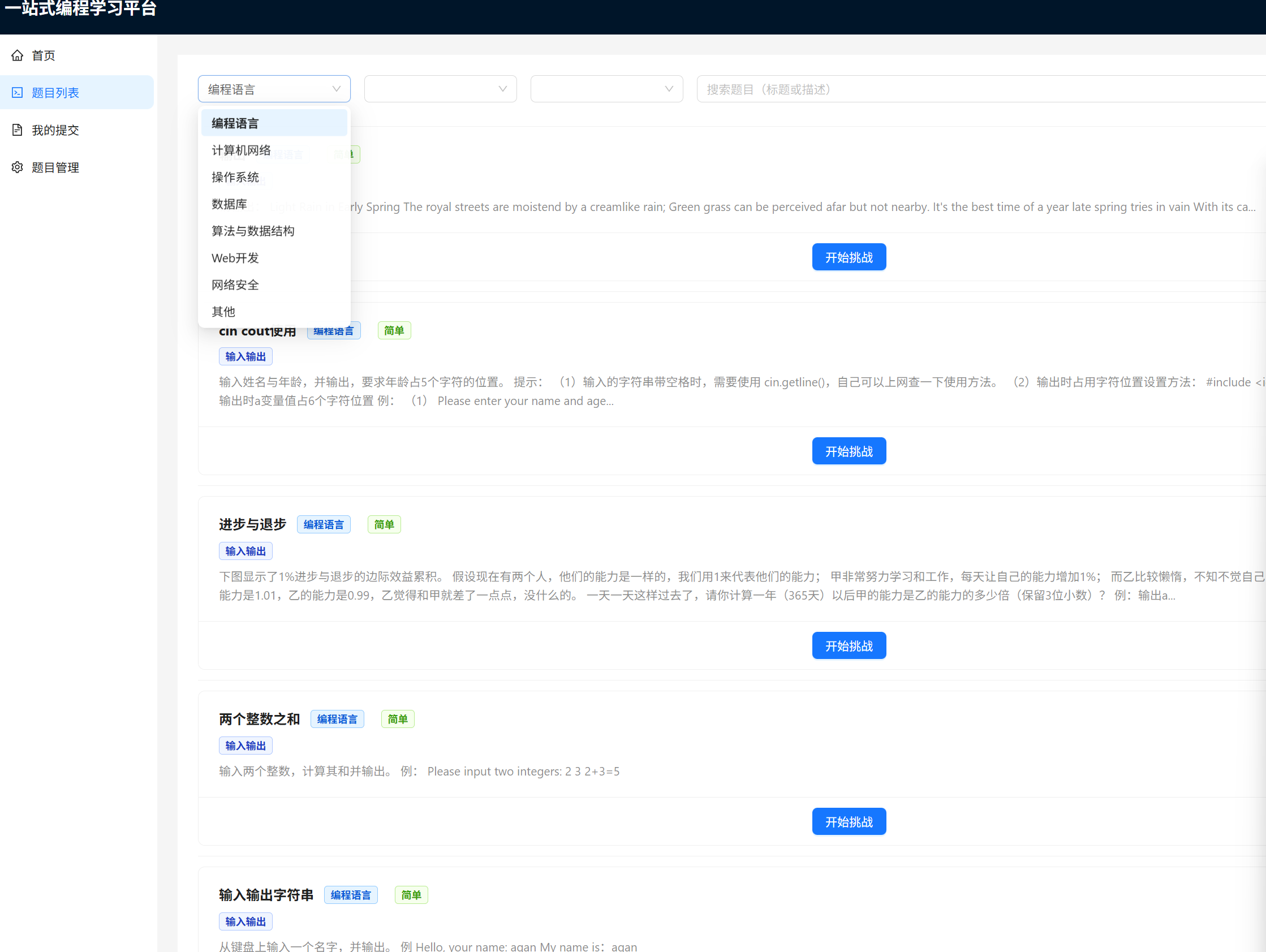Image resolution: width=1266 pixels, height=952 pixels.
Task: Start challenge for cin cout使用 problem
Action: [x=848, y=451]
